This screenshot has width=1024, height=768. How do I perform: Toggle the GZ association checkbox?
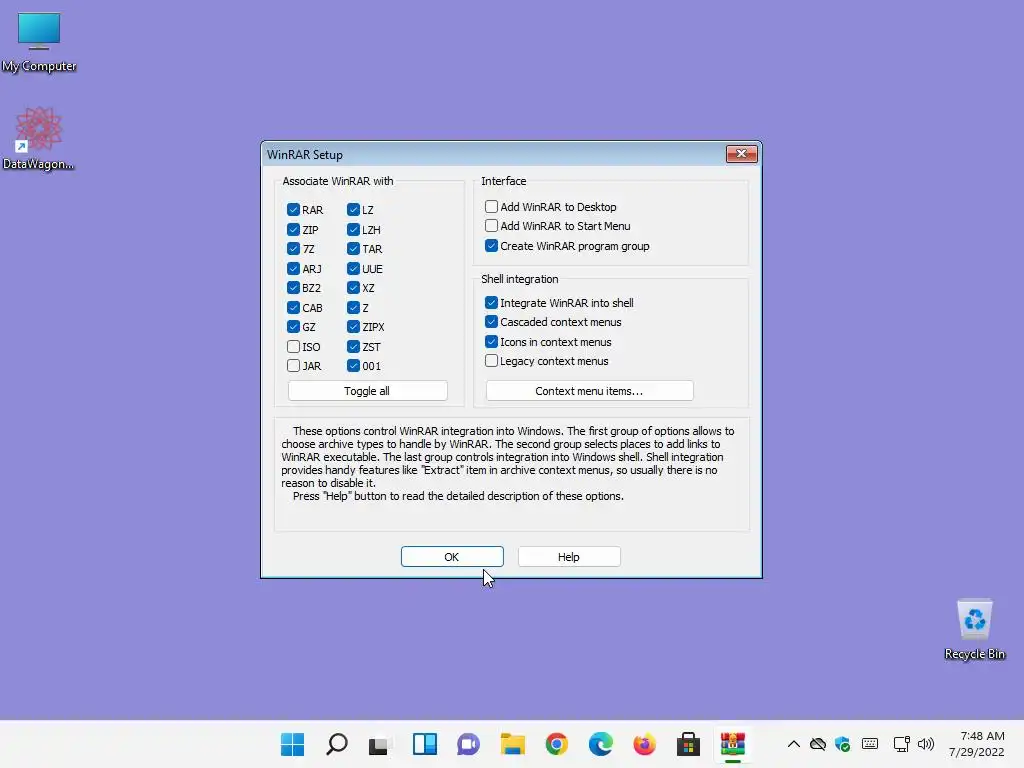coord(293,327)
